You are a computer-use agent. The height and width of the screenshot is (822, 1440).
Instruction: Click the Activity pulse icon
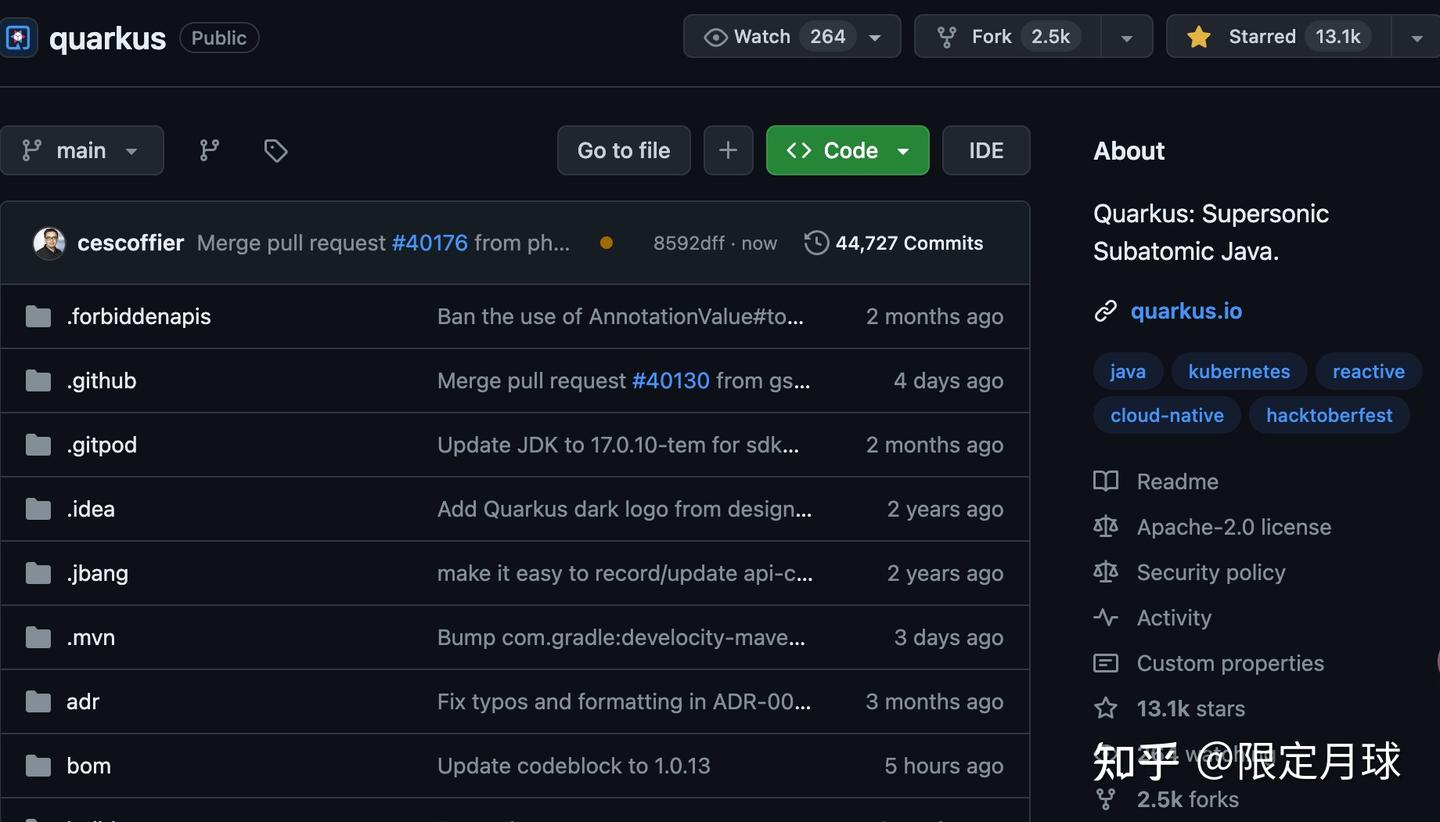click(x=1105, y=618)
